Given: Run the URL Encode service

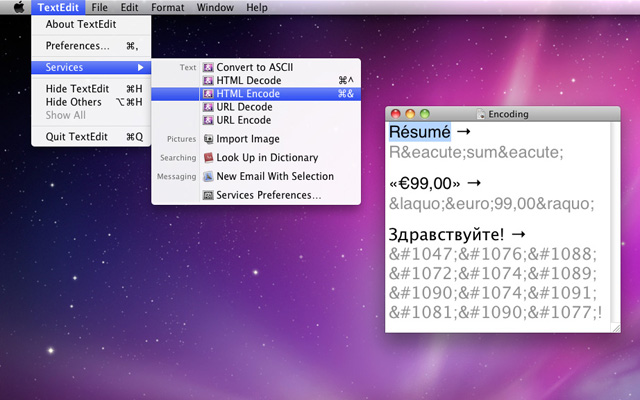Looking at the screenshot, I should pos(256,120).
